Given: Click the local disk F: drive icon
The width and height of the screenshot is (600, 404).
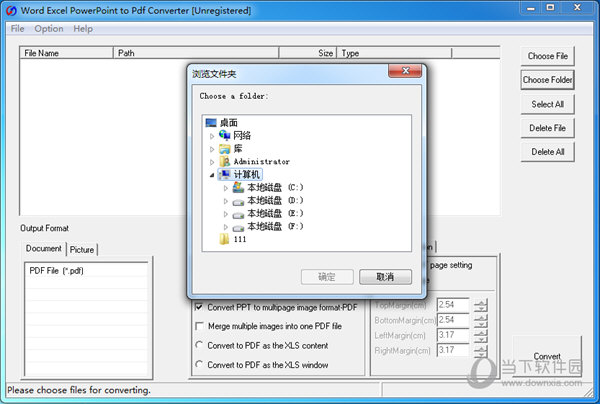Looking at the screenshot, I should (238, 228).
